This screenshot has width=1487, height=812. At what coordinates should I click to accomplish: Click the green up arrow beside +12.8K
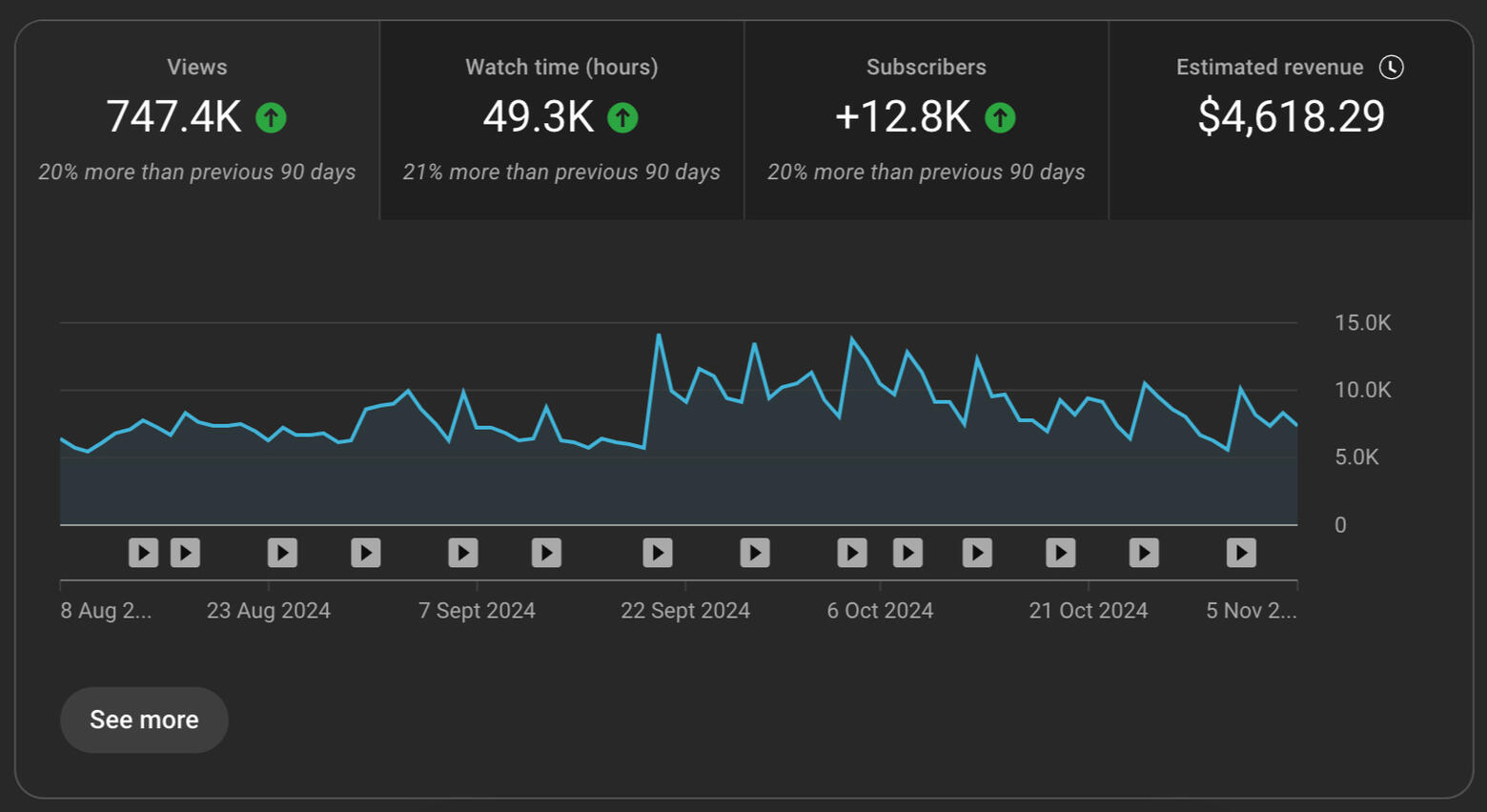999,118
